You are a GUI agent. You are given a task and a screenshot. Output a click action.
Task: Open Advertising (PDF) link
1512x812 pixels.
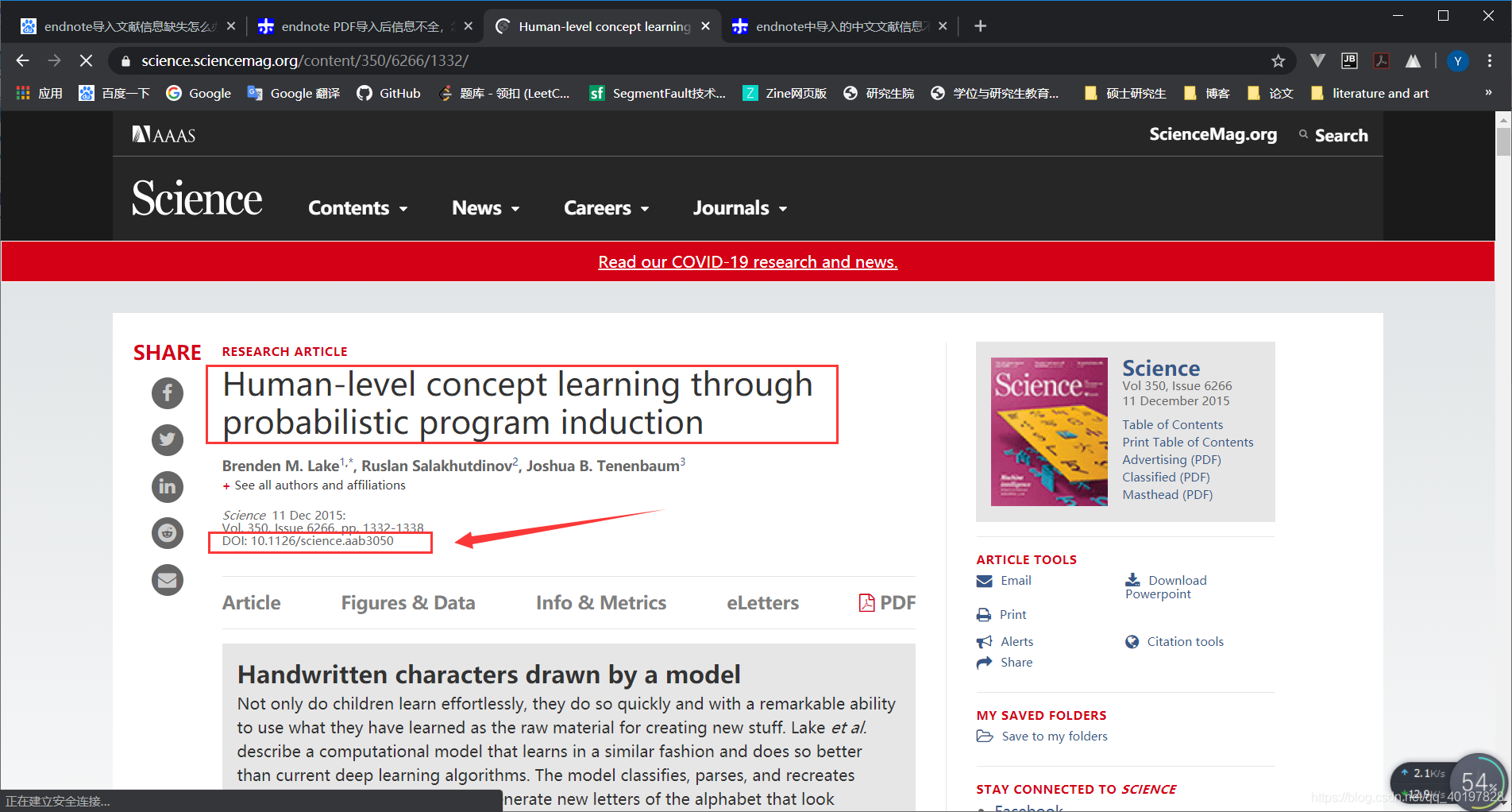(1171, 460)
